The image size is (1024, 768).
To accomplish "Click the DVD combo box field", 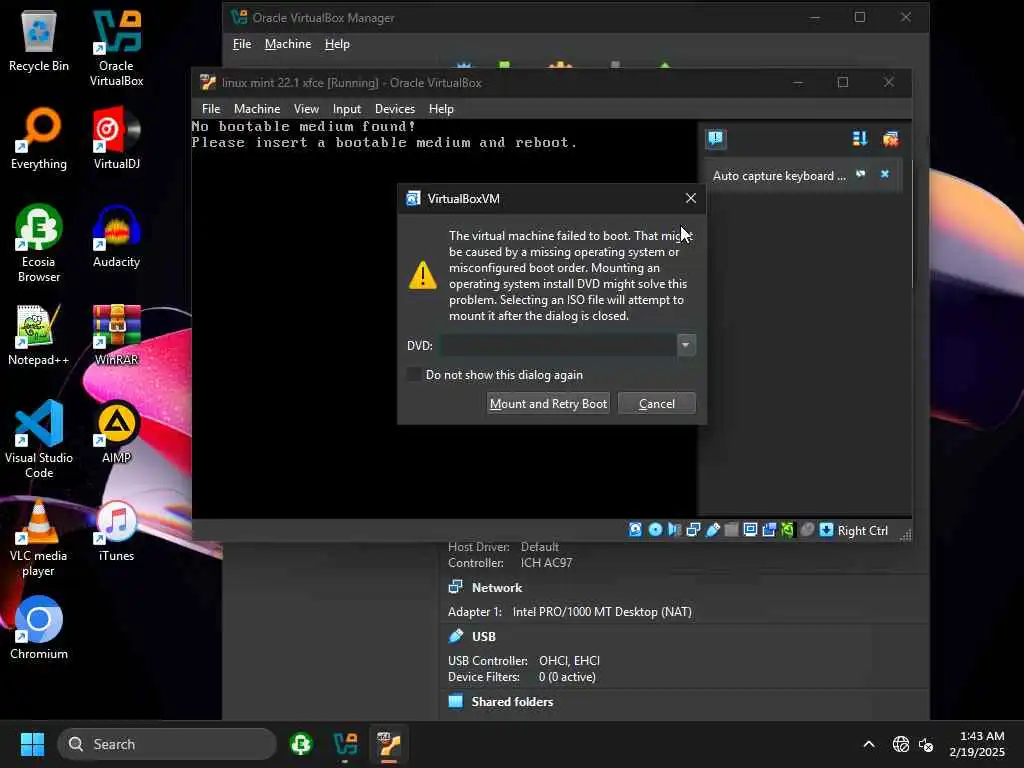I will 568,345.
